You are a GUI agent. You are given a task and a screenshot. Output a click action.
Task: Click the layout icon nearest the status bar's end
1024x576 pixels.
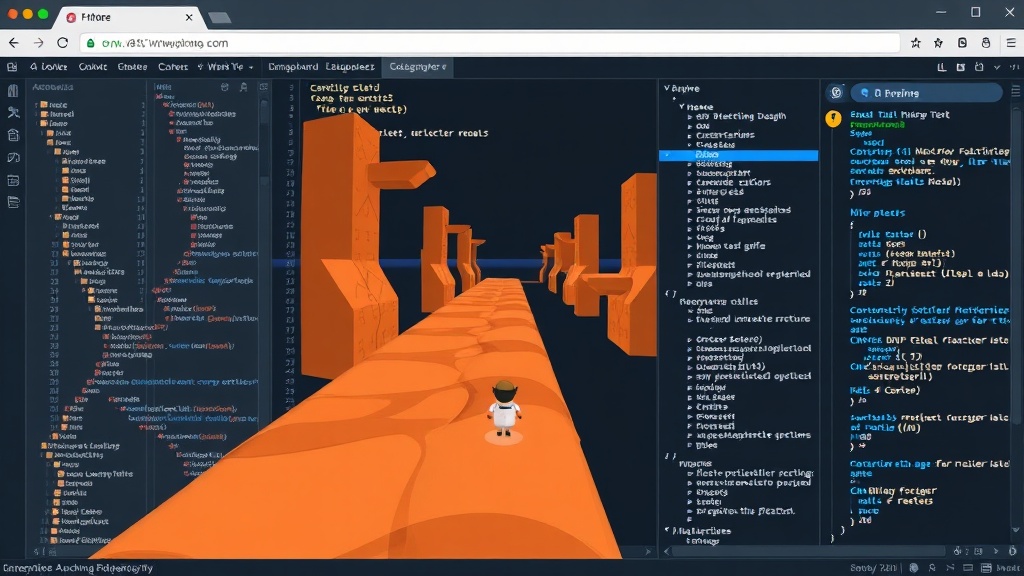tap(986, 568)
